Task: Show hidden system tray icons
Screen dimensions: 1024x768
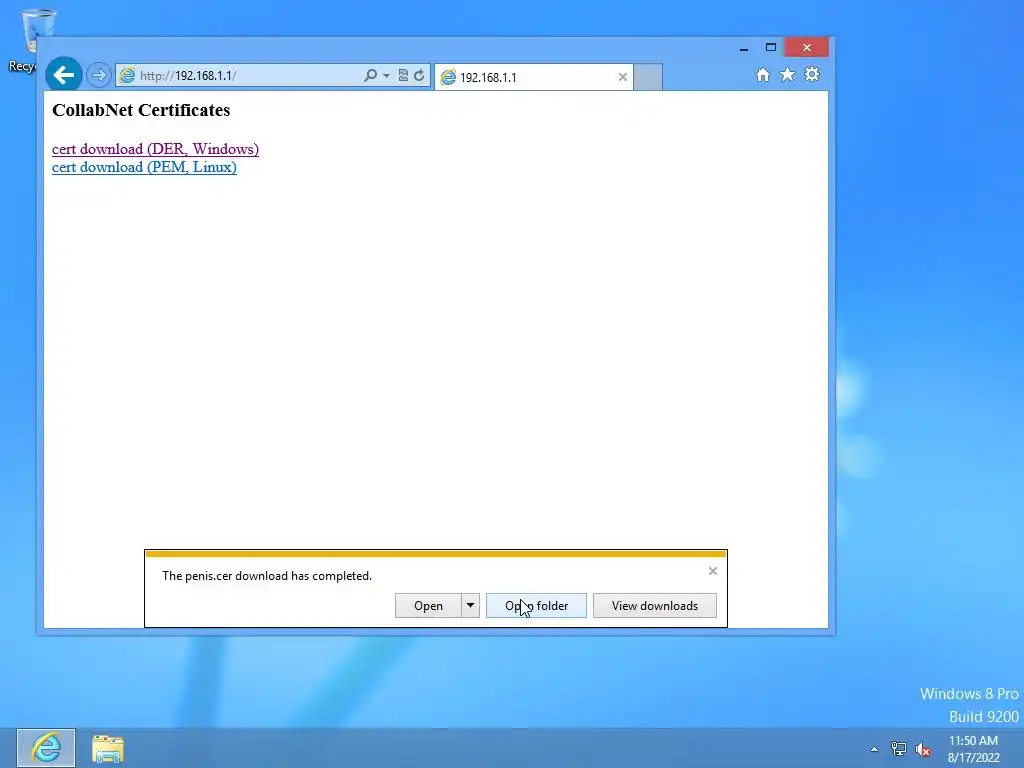Action: coord(874,749)
